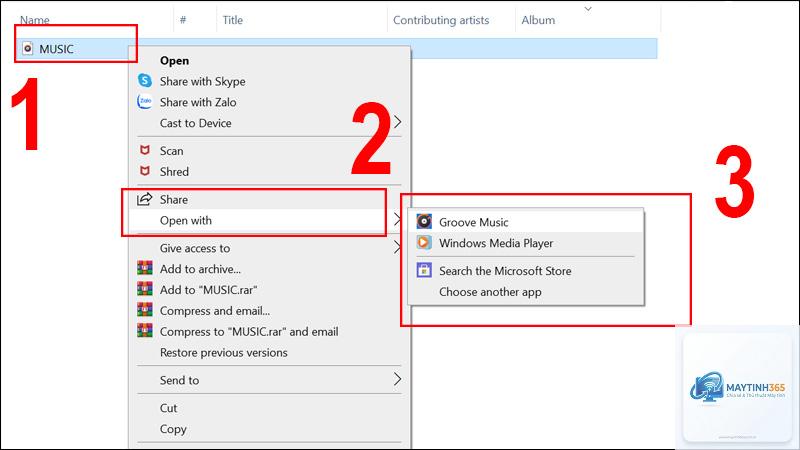Sort by the Album column header
The image size is (800, 450).
(x=538, y=20)
